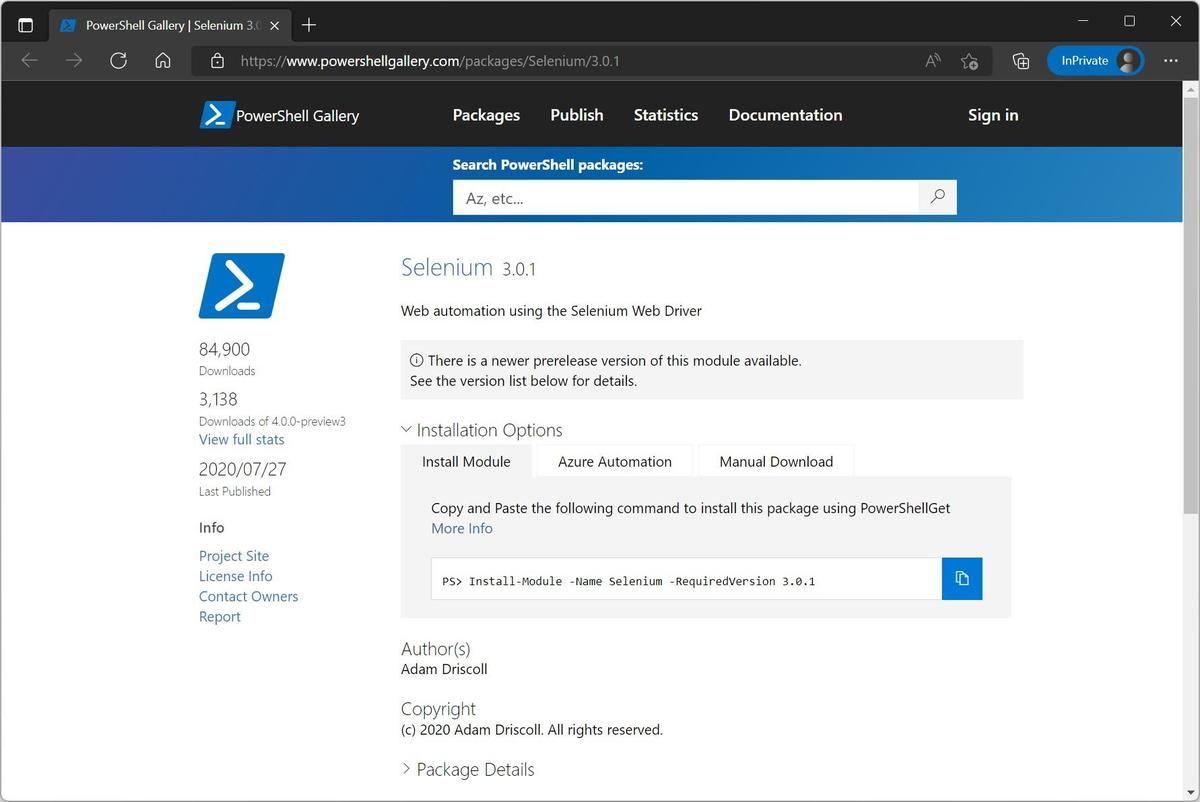Screen dimensions: 1200x802
Task: Minimize the browser window
Action: point(1084,21)
